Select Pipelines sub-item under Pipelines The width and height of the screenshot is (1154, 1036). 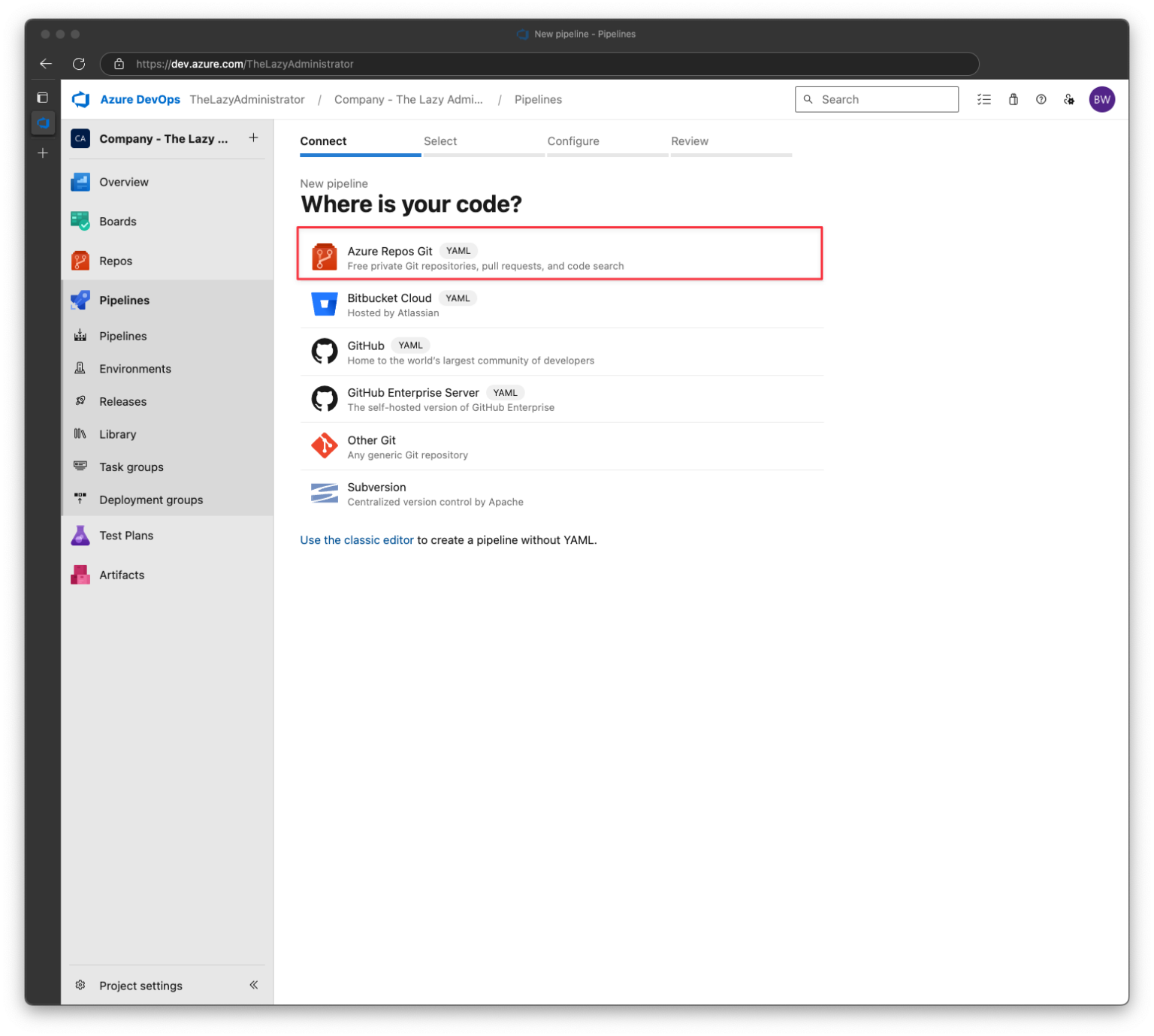pos(167,336)
